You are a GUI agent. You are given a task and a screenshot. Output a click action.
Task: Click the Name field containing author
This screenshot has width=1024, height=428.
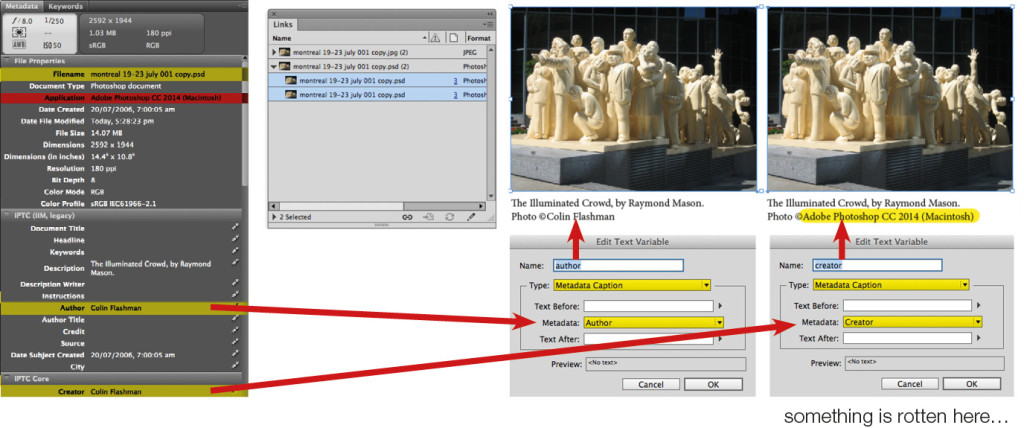(618, 266)
